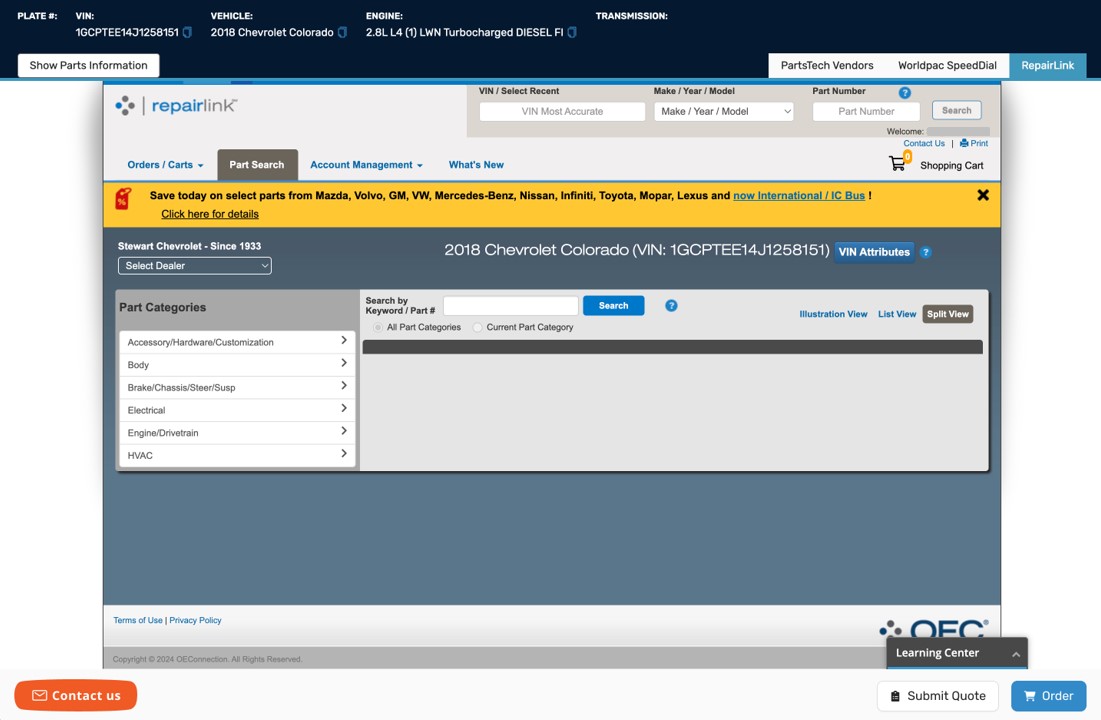Click the red discount tag icon

point(123,199)
